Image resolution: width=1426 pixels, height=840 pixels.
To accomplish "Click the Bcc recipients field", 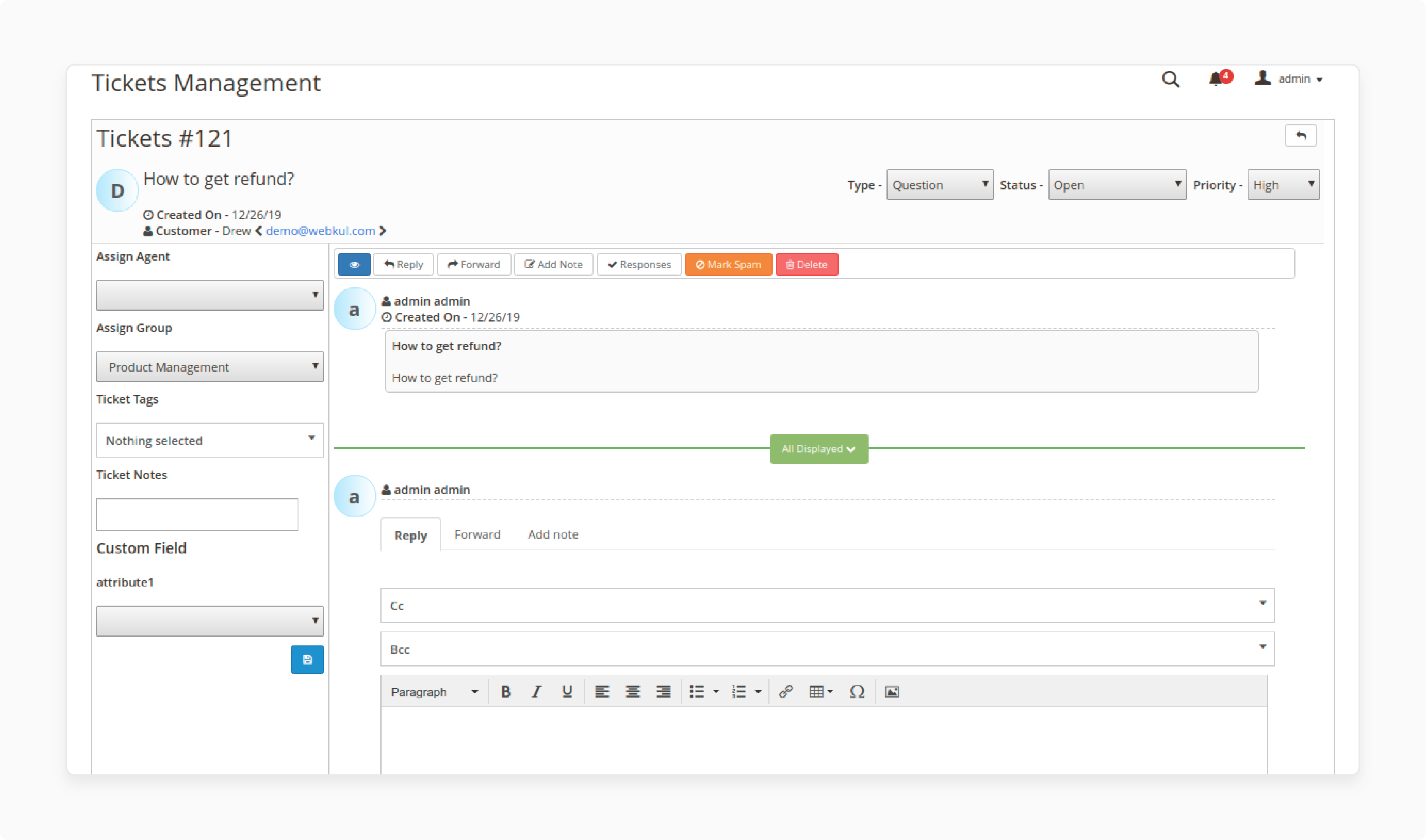I will [x=827, y=649].
